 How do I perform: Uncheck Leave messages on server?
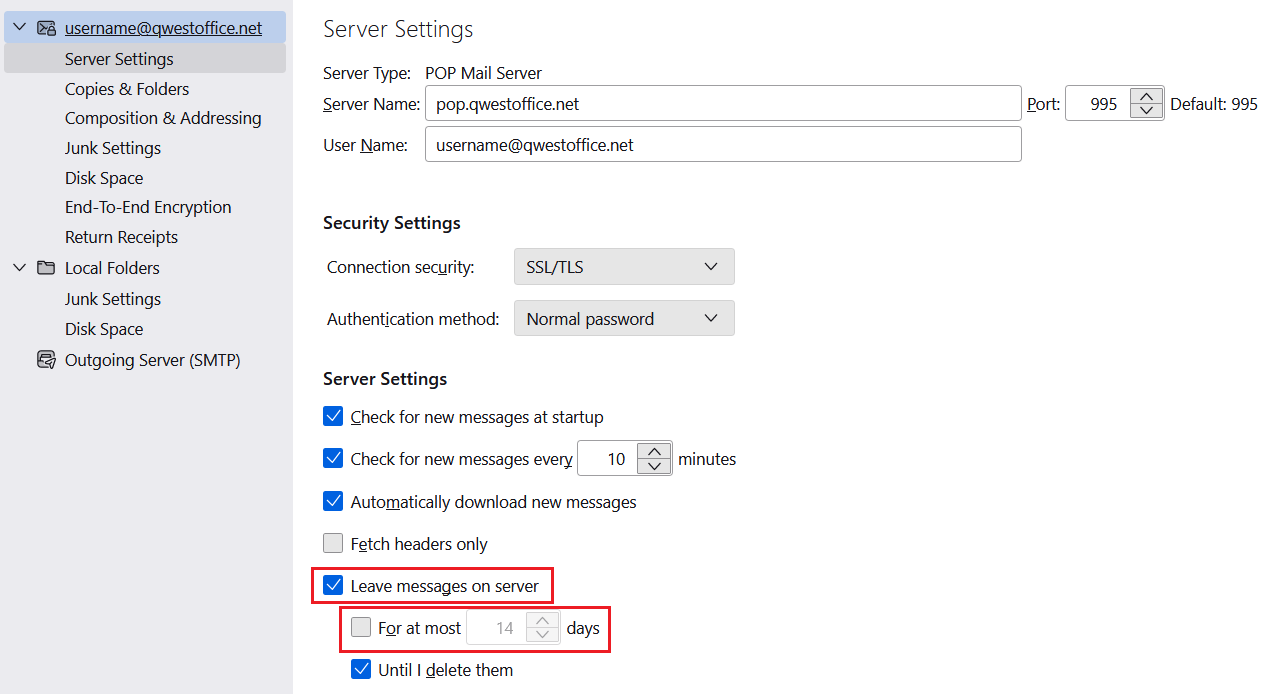333,585
